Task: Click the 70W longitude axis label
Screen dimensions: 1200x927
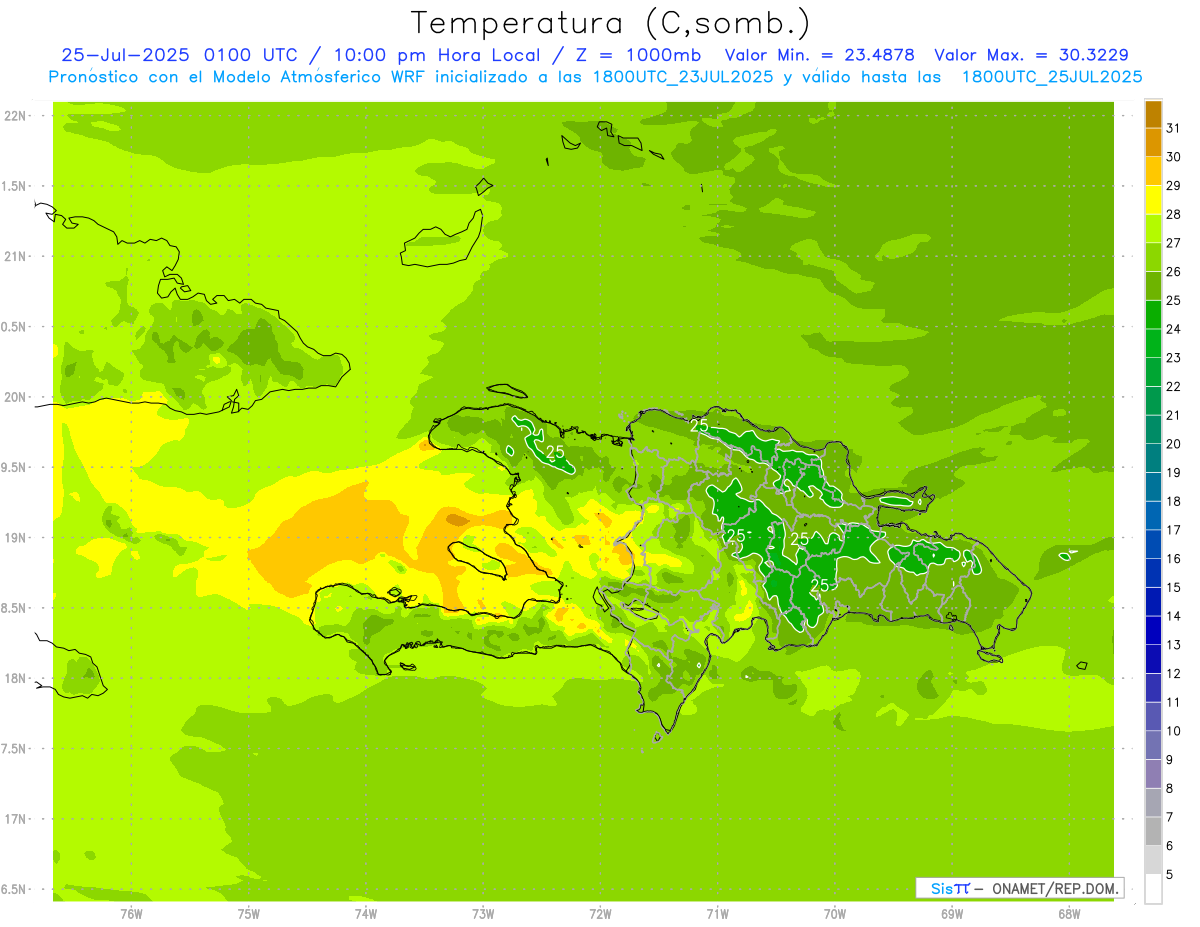Action: (x=835, y=914)
